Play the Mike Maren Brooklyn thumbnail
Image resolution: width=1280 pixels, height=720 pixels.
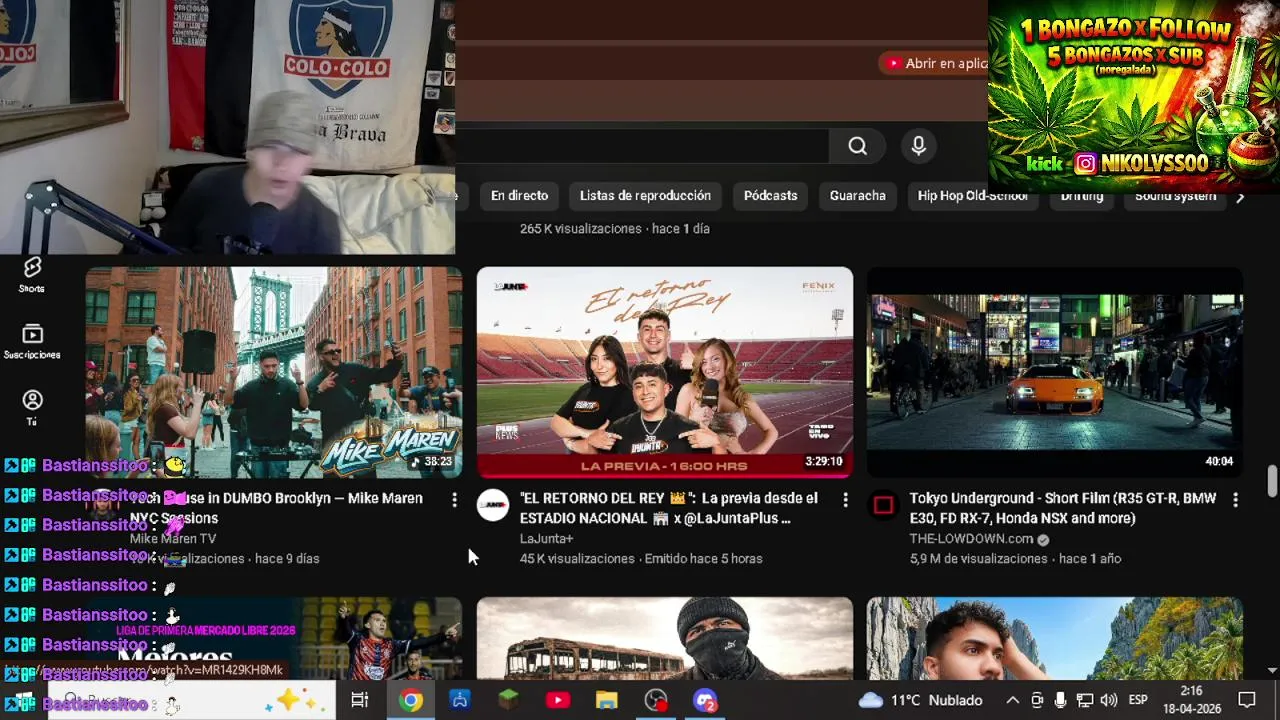click(x=274, y=372)
